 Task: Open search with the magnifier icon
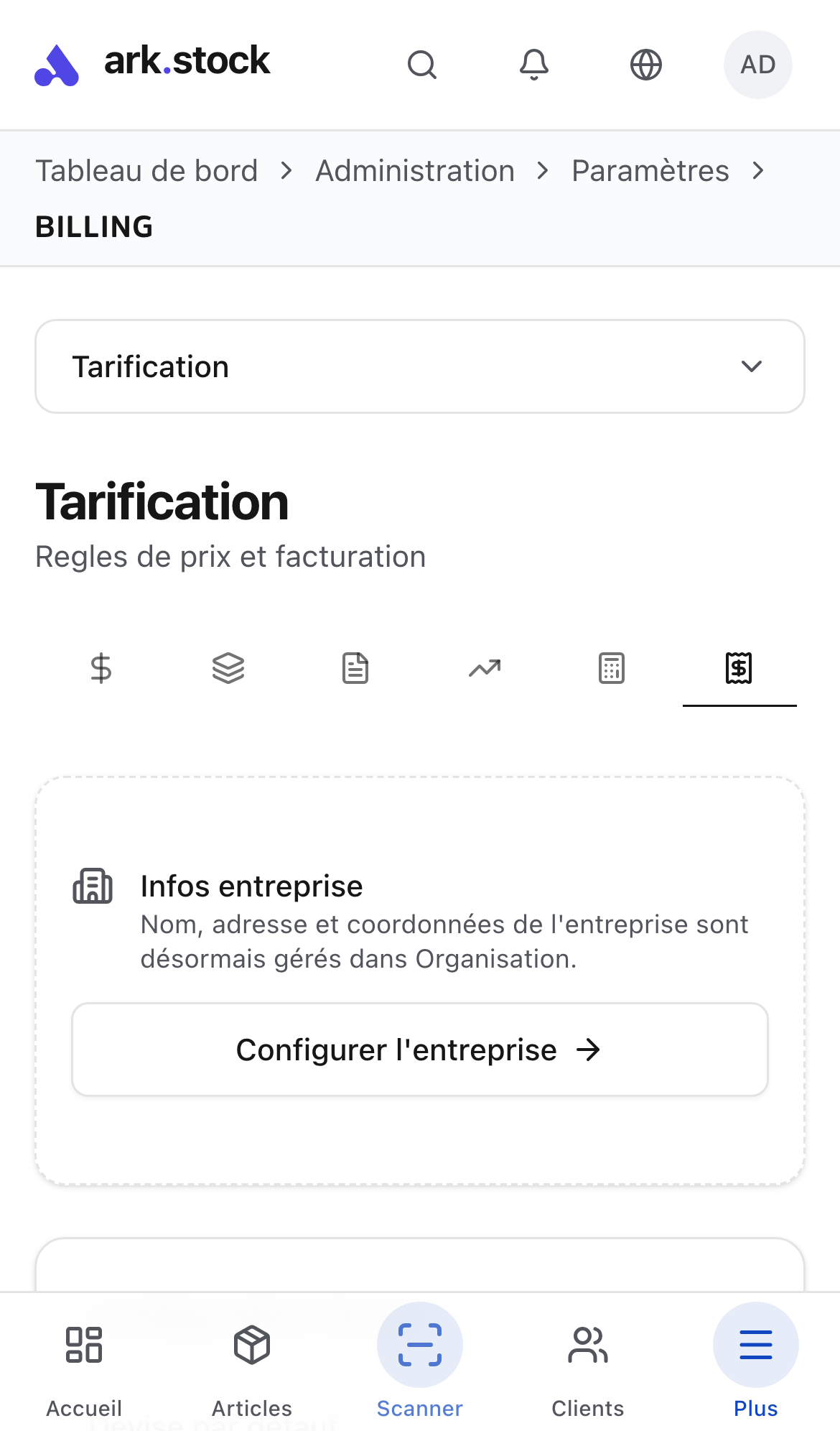(421, 65)
